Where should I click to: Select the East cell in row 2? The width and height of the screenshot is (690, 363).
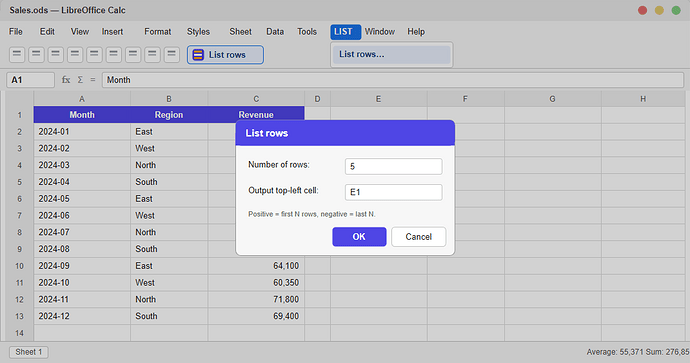[x=169, y=132]
